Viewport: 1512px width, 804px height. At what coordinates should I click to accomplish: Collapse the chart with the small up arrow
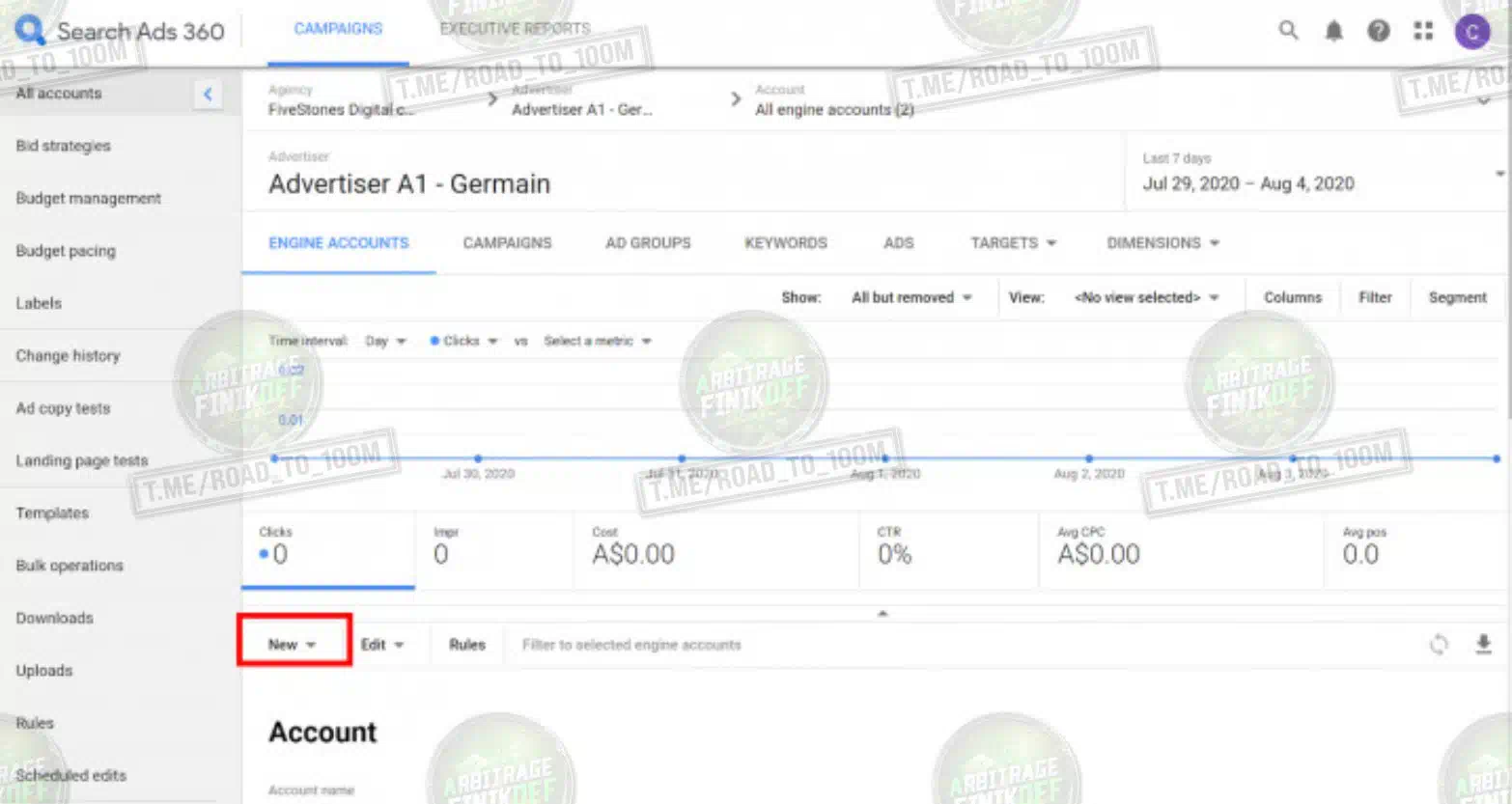point(882,613)
